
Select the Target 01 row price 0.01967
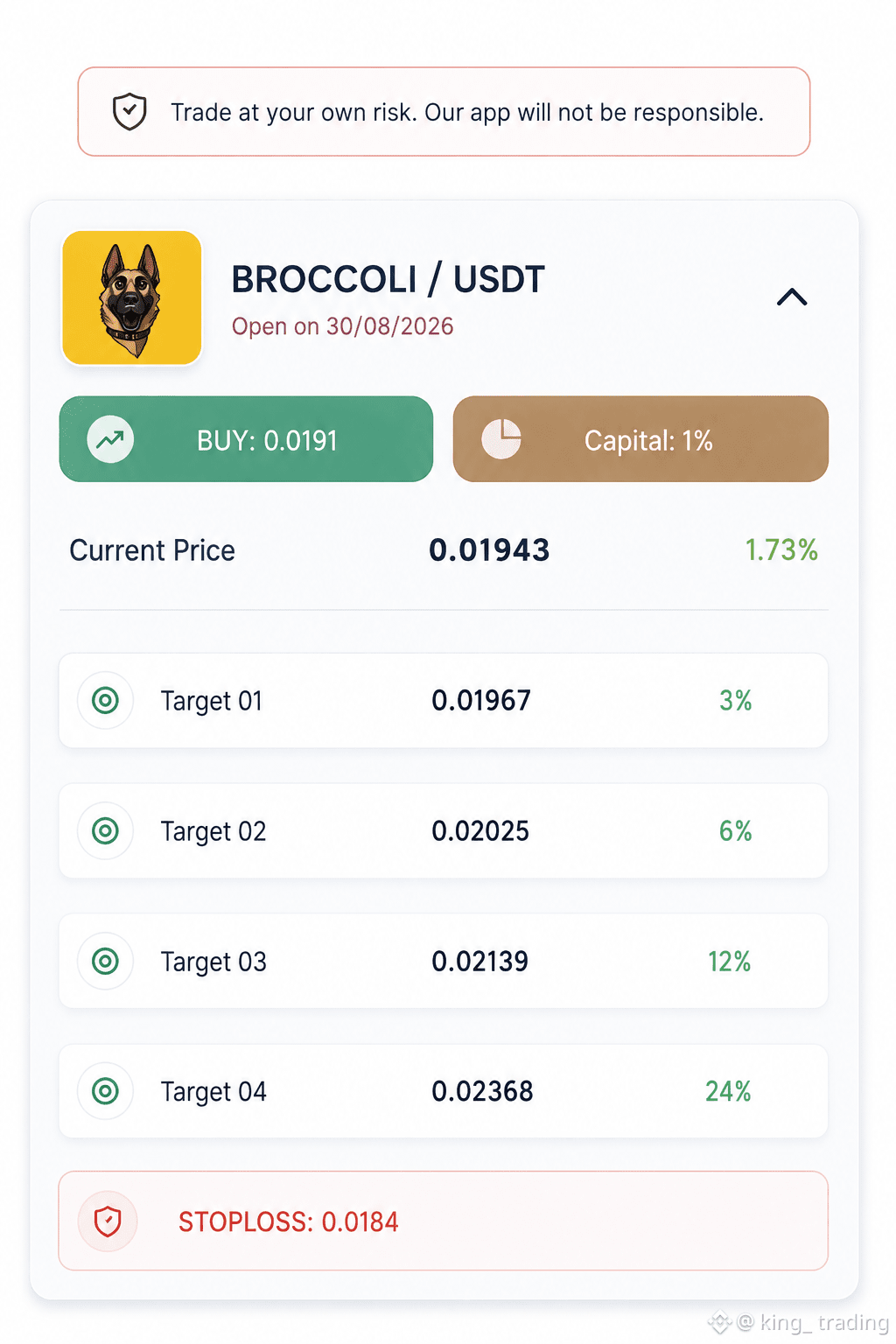coord(481,700)
